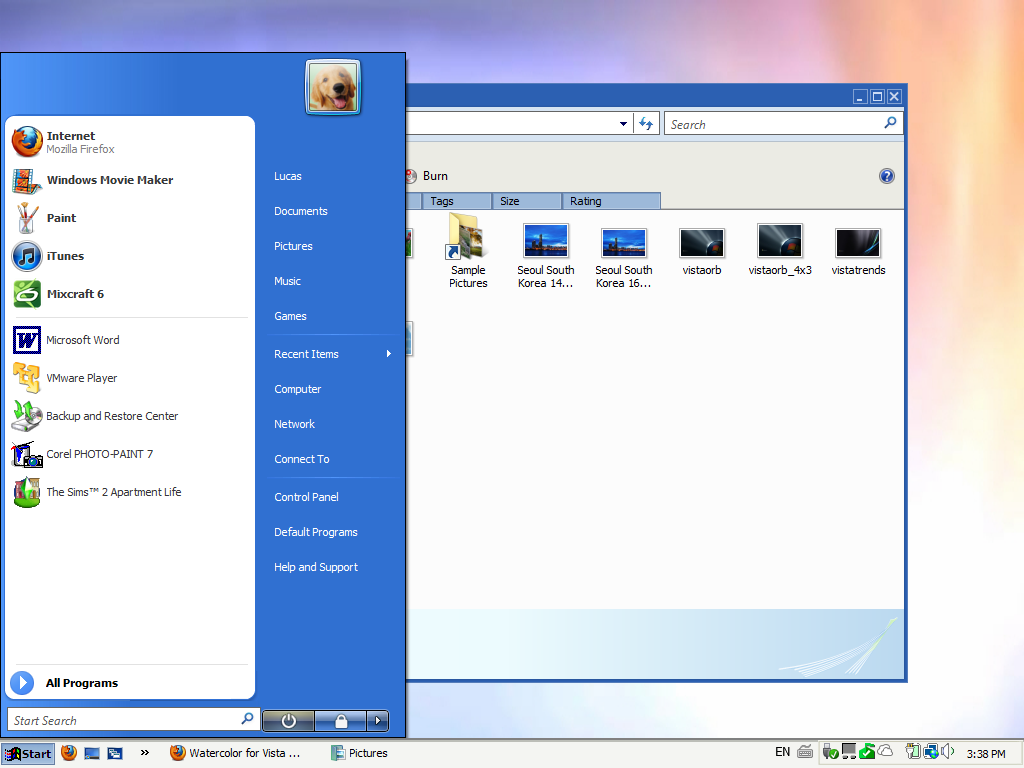
Task: Expand All Programs in the Start menu
Action: pos(129,683)
